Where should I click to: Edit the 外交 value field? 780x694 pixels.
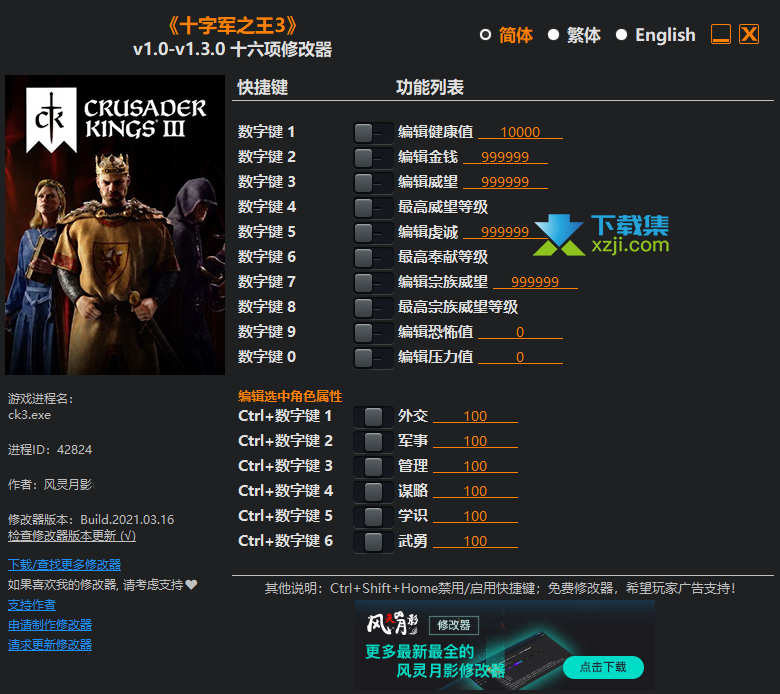476,416
